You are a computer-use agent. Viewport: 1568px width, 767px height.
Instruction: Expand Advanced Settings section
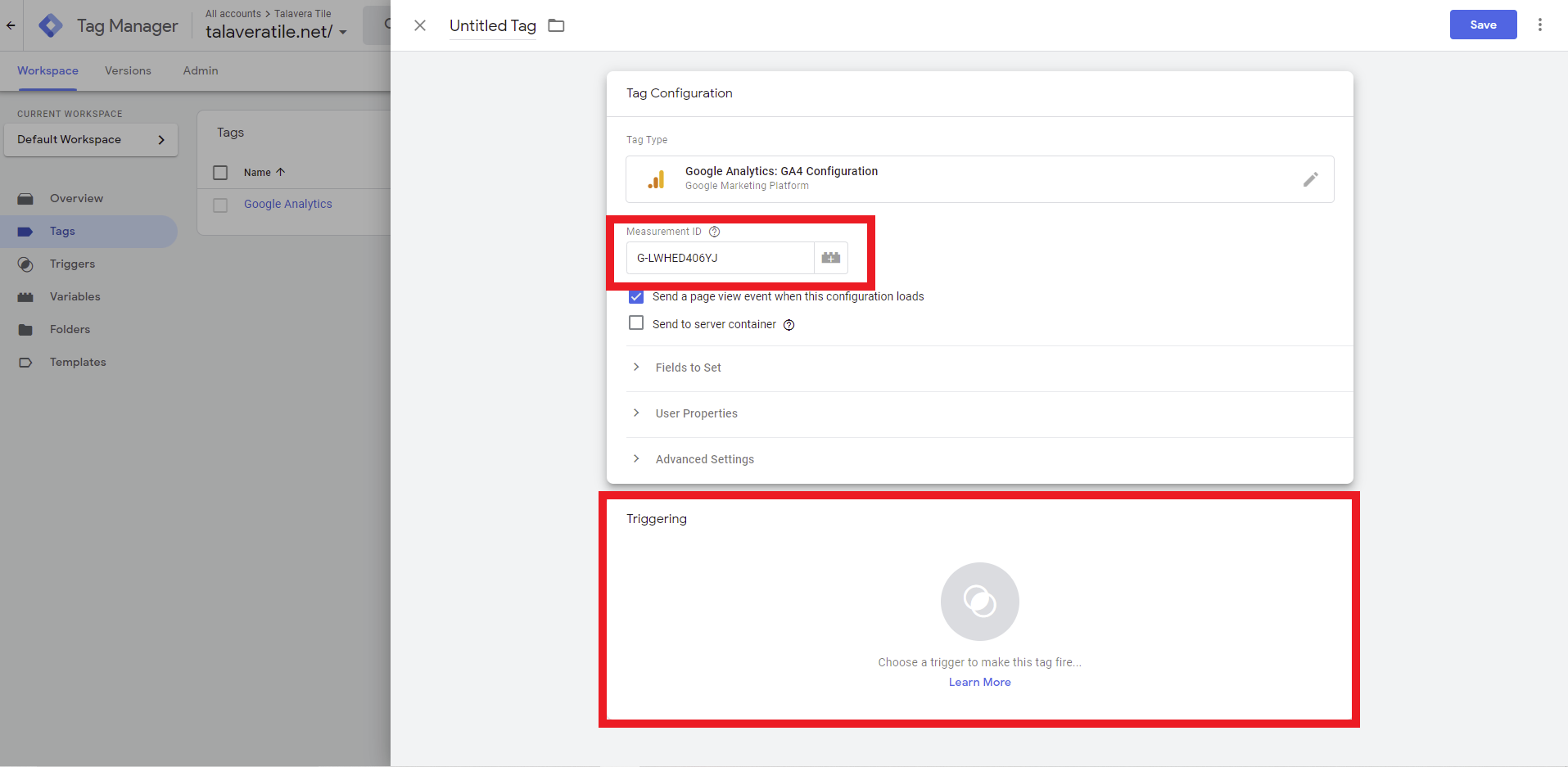coord(704,459)
